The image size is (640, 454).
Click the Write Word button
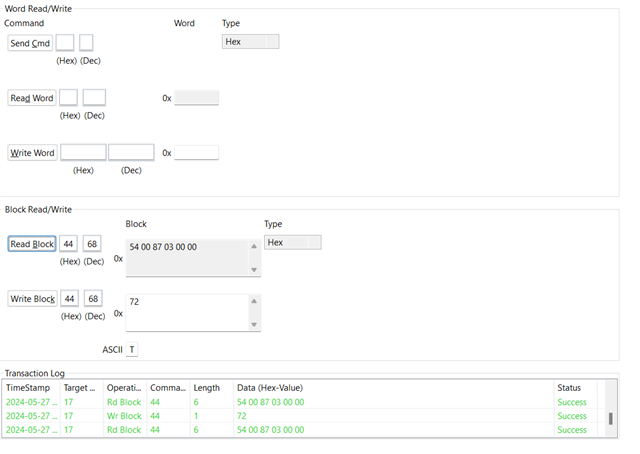point(32,153)
